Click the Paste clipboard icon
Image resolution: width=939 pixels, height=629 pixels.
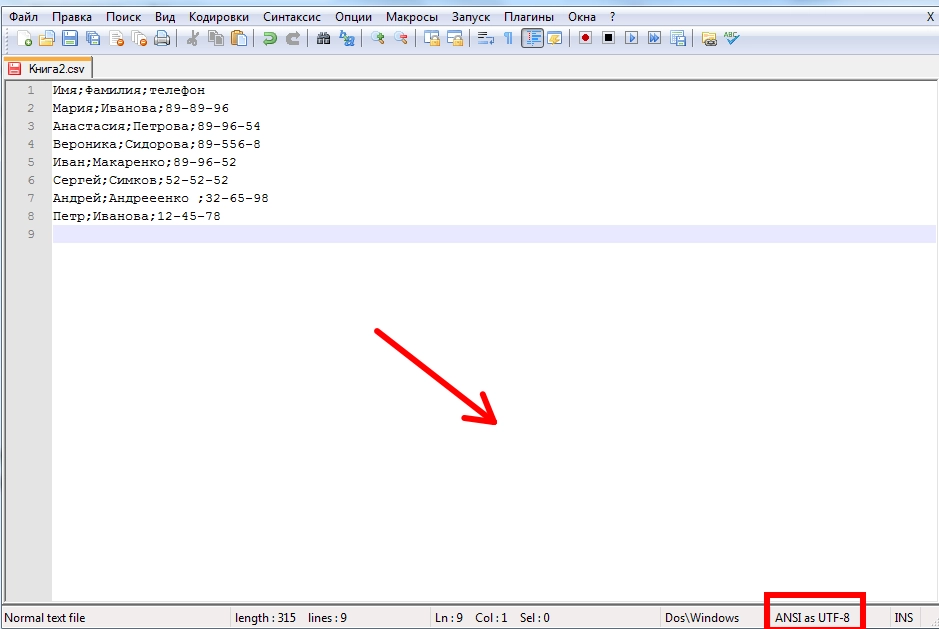click(239, 39)
